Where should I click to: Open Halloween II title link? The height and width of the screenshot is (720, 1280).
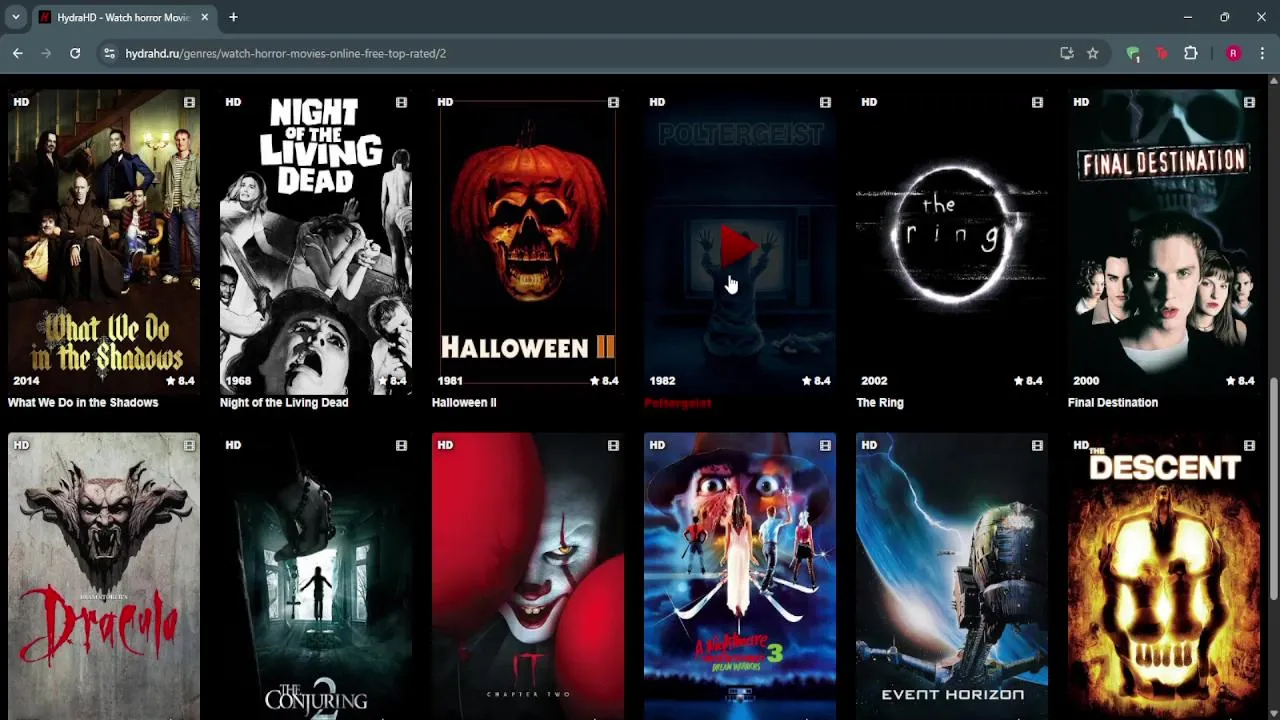coord(464,402)
